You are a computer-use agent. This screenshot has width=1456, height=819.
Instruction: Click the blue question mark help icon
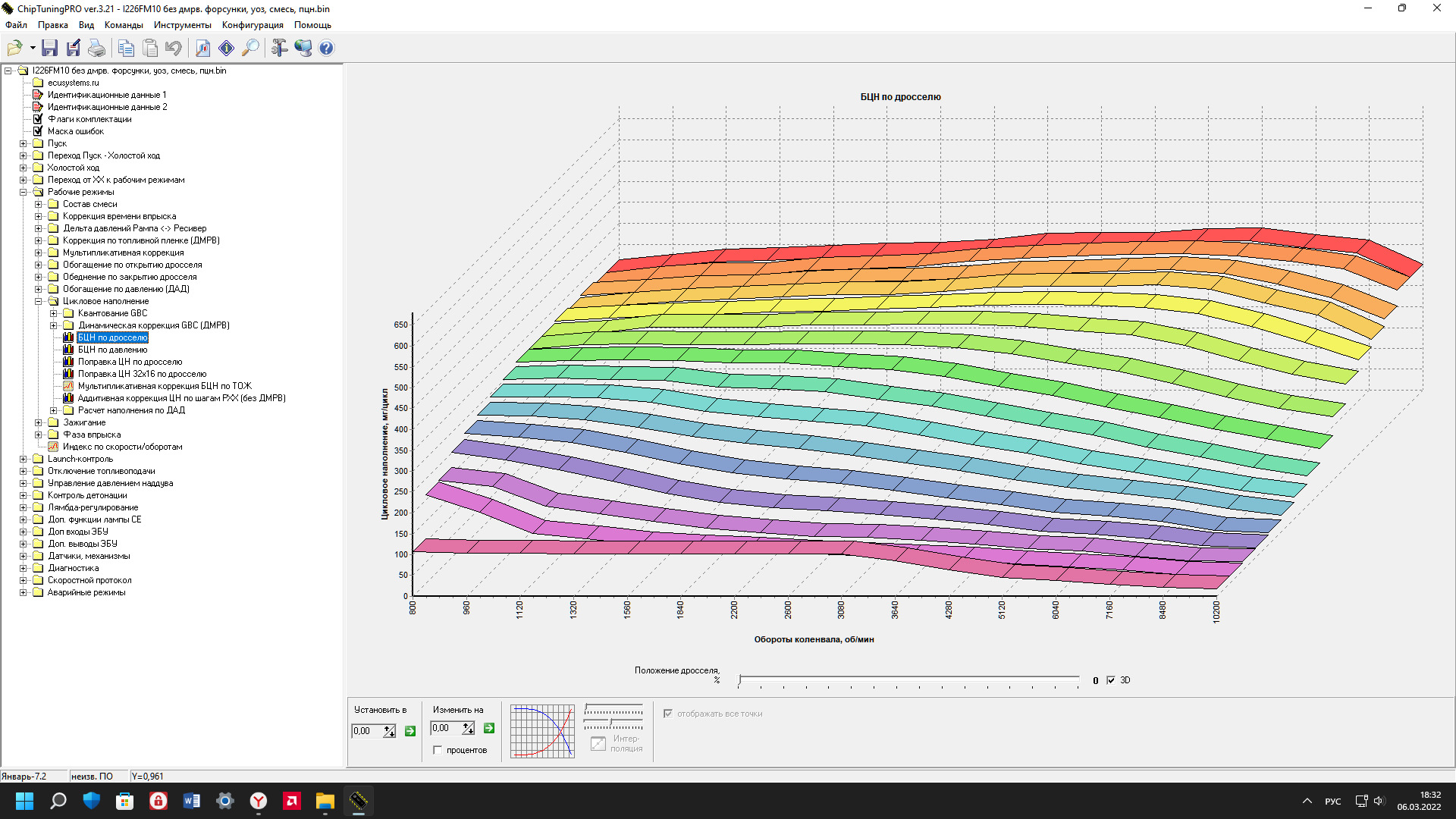[326, 49]
